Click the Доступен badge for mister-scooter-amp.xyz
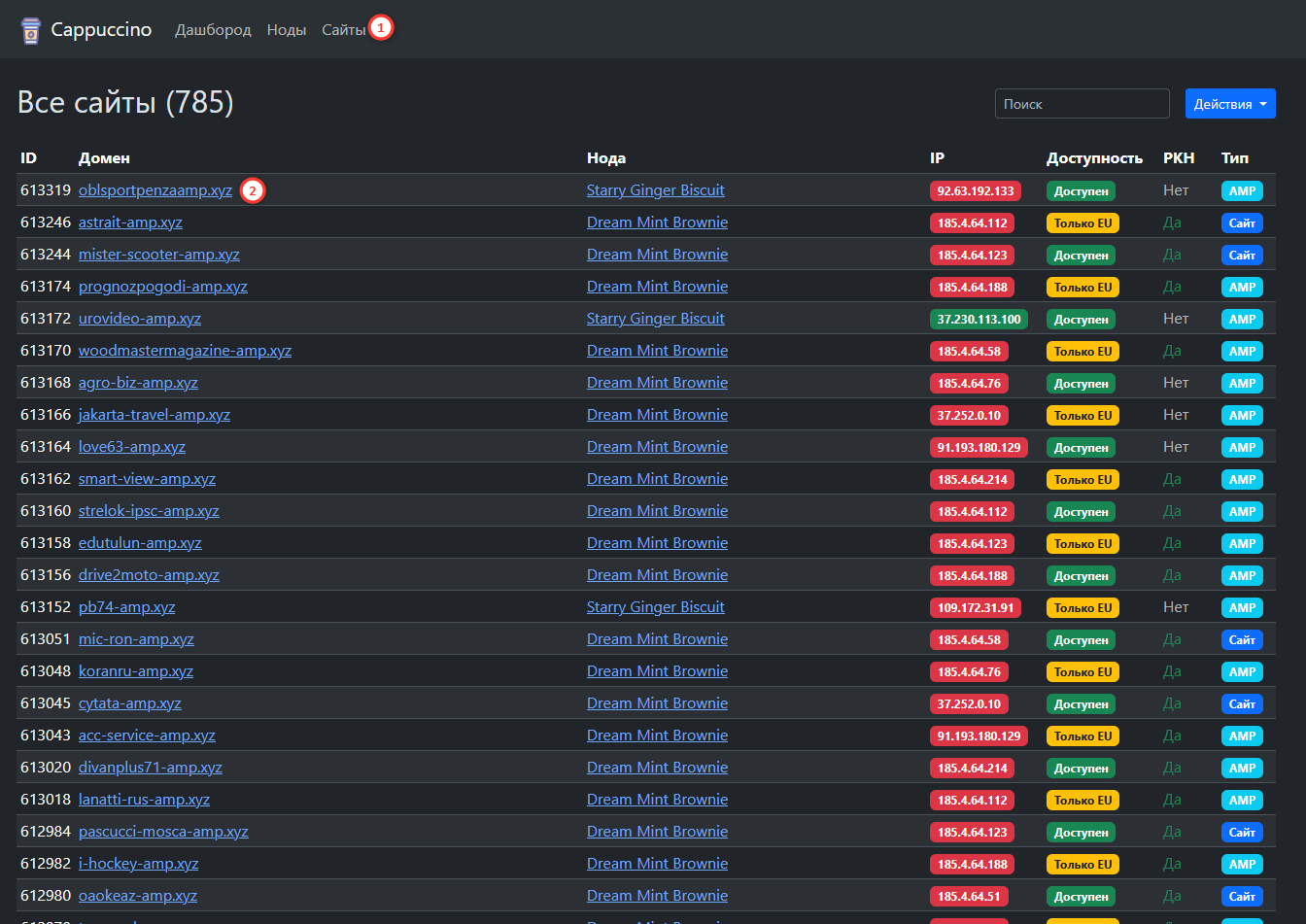 coord(1081,256)
